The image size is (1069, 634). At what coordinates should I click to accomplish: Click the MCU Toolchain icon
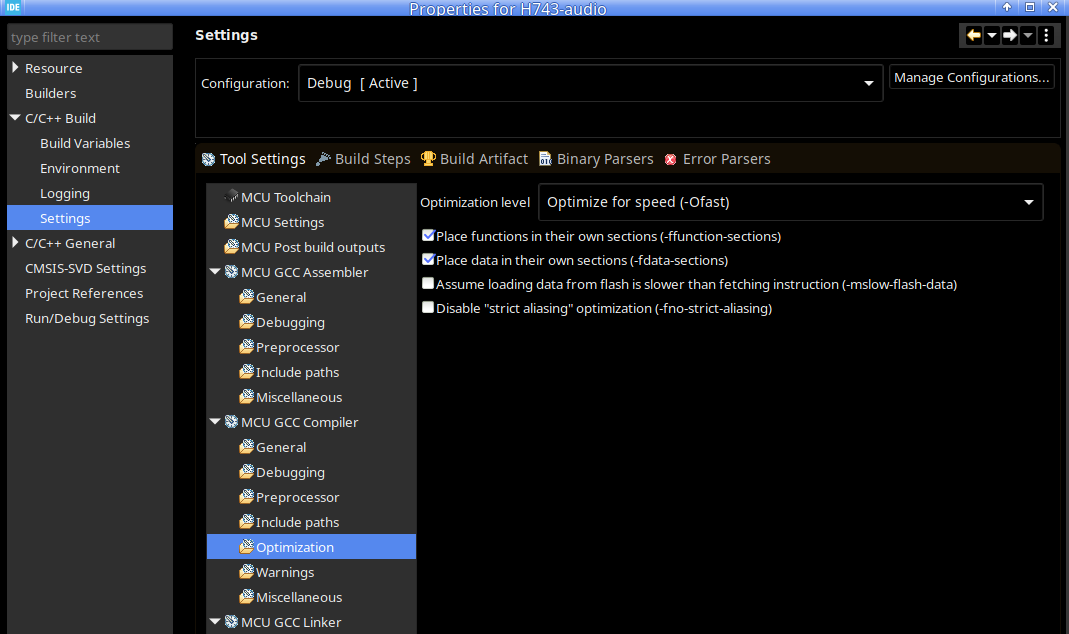tap(231, 197)
